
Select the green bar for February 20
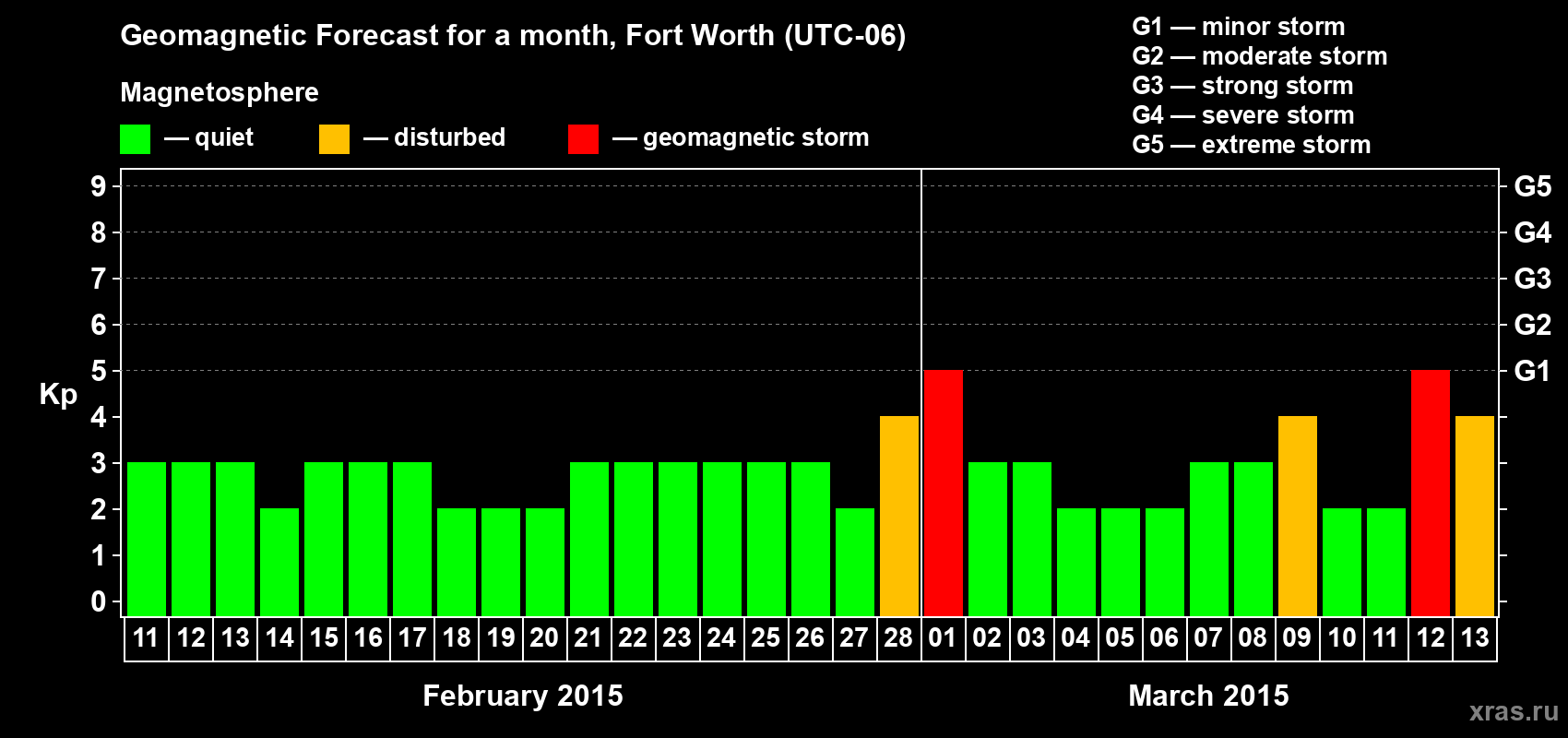tap(545, 563)
